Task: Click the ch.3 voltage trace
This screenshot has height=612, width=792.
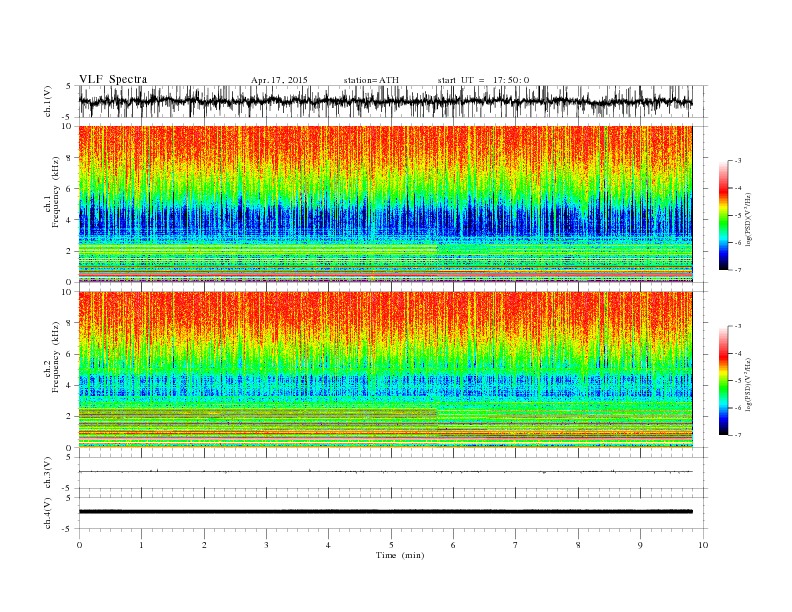Action: [x=385, y=472]
